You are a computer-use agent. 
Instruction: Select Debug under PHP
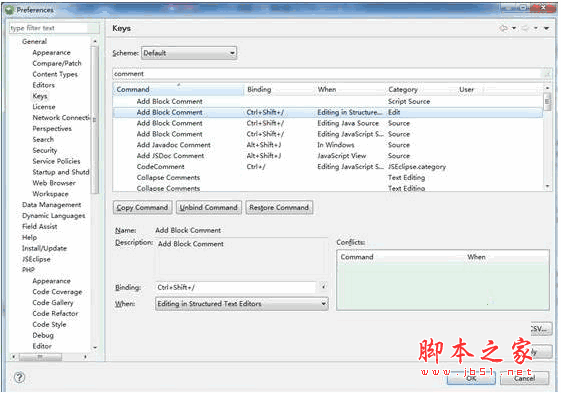(43, 335)
